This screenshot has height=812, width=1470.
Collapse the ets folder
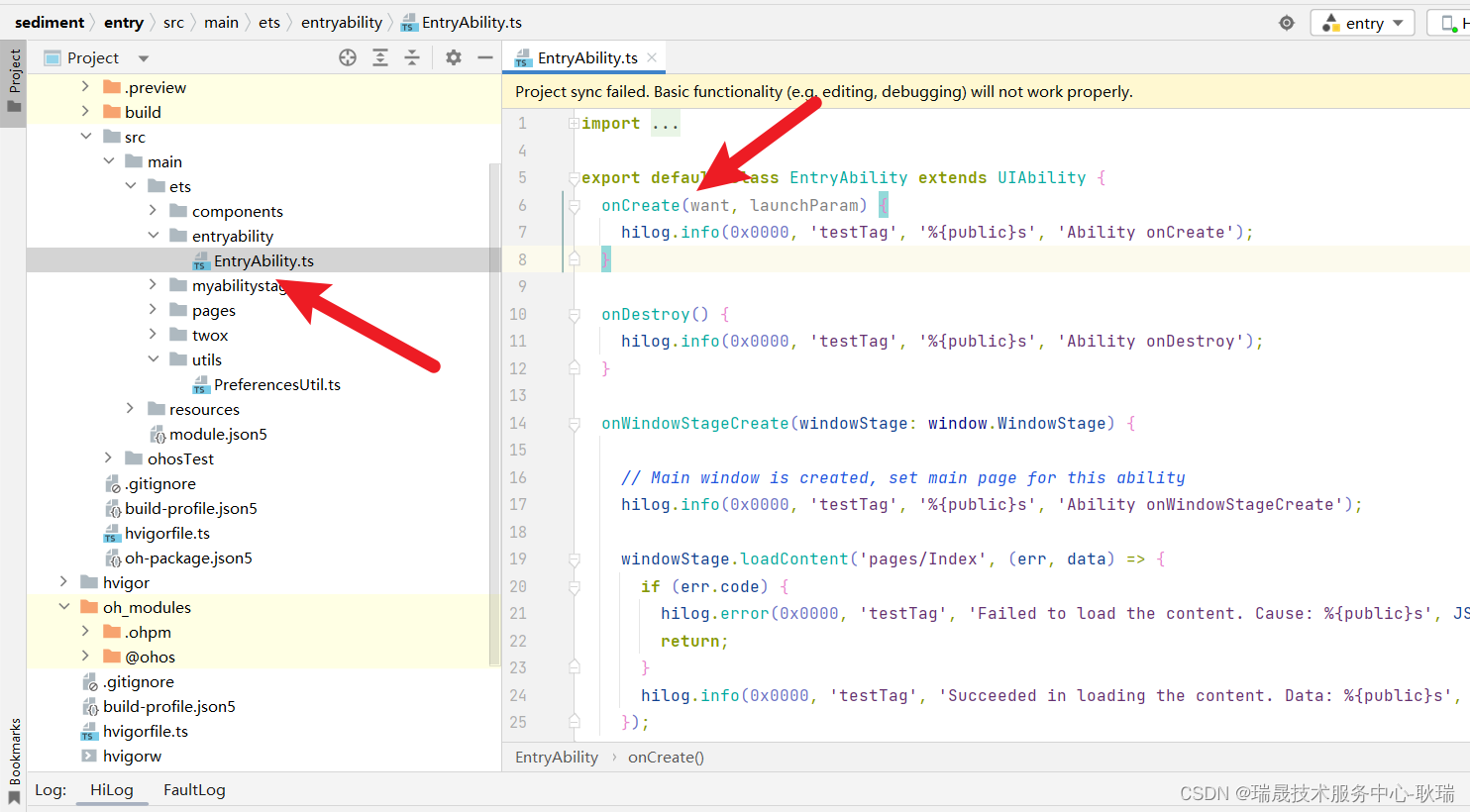131,186
